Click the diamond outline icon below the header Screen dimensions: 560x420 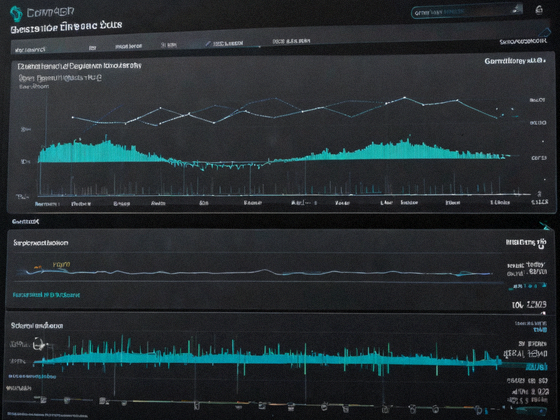tap(545, 33)
